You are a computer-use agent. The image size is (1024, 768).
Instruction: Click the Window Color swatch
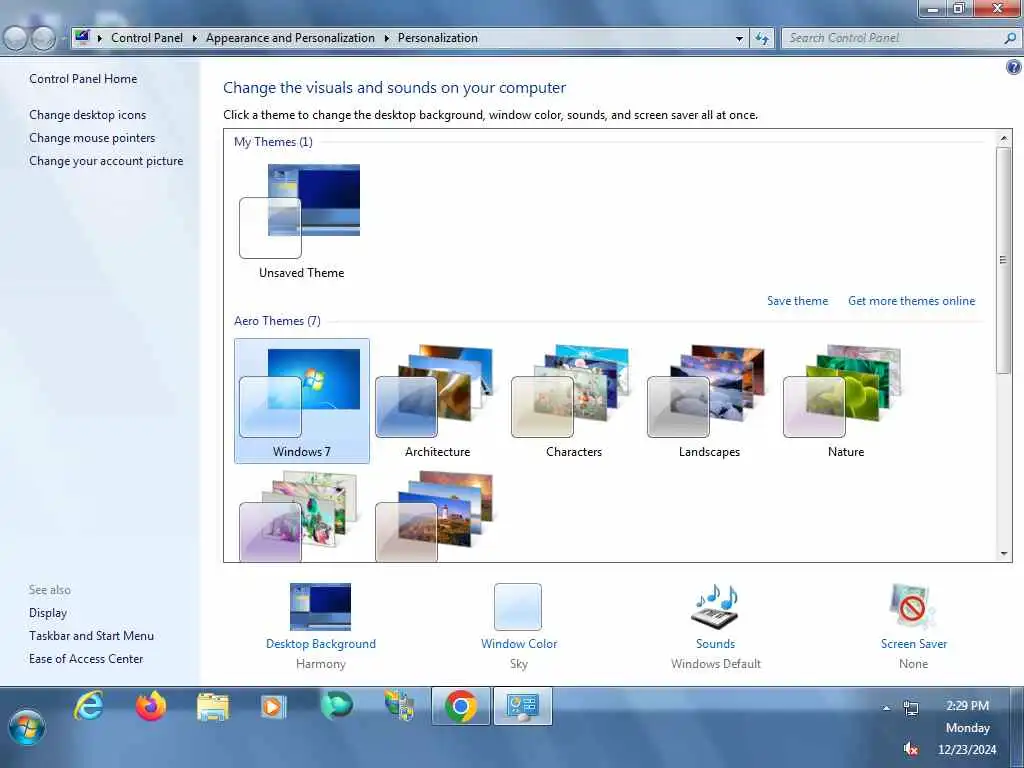(518, 607)
